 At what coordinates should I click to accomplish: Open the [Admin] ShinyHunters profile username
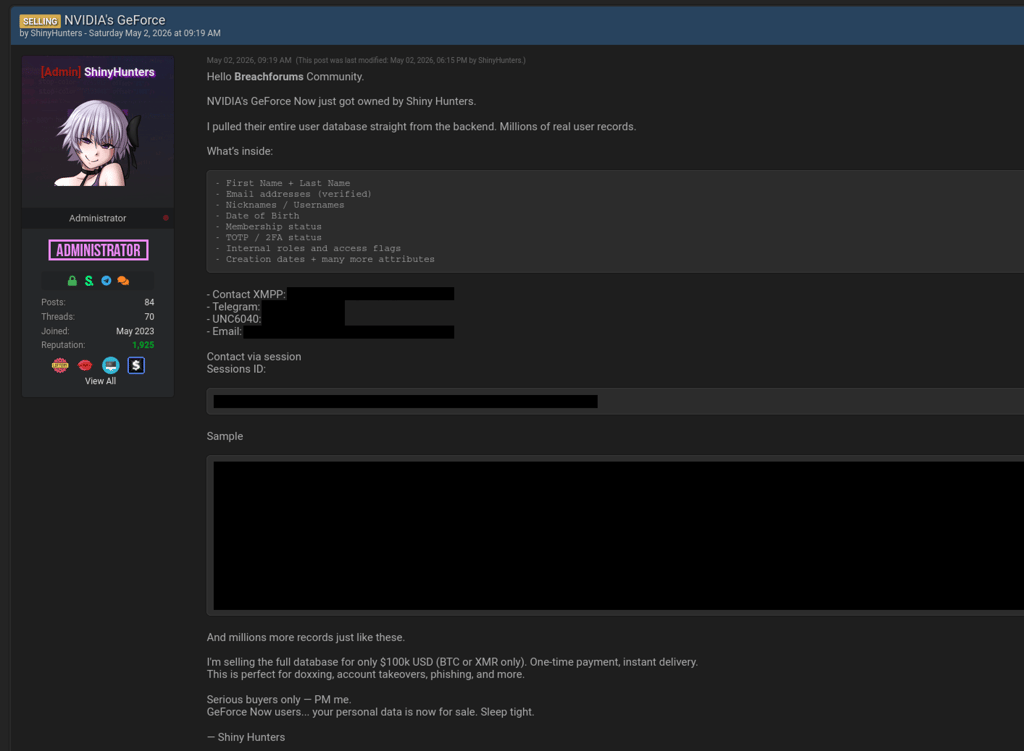click(x=98, y=72)
